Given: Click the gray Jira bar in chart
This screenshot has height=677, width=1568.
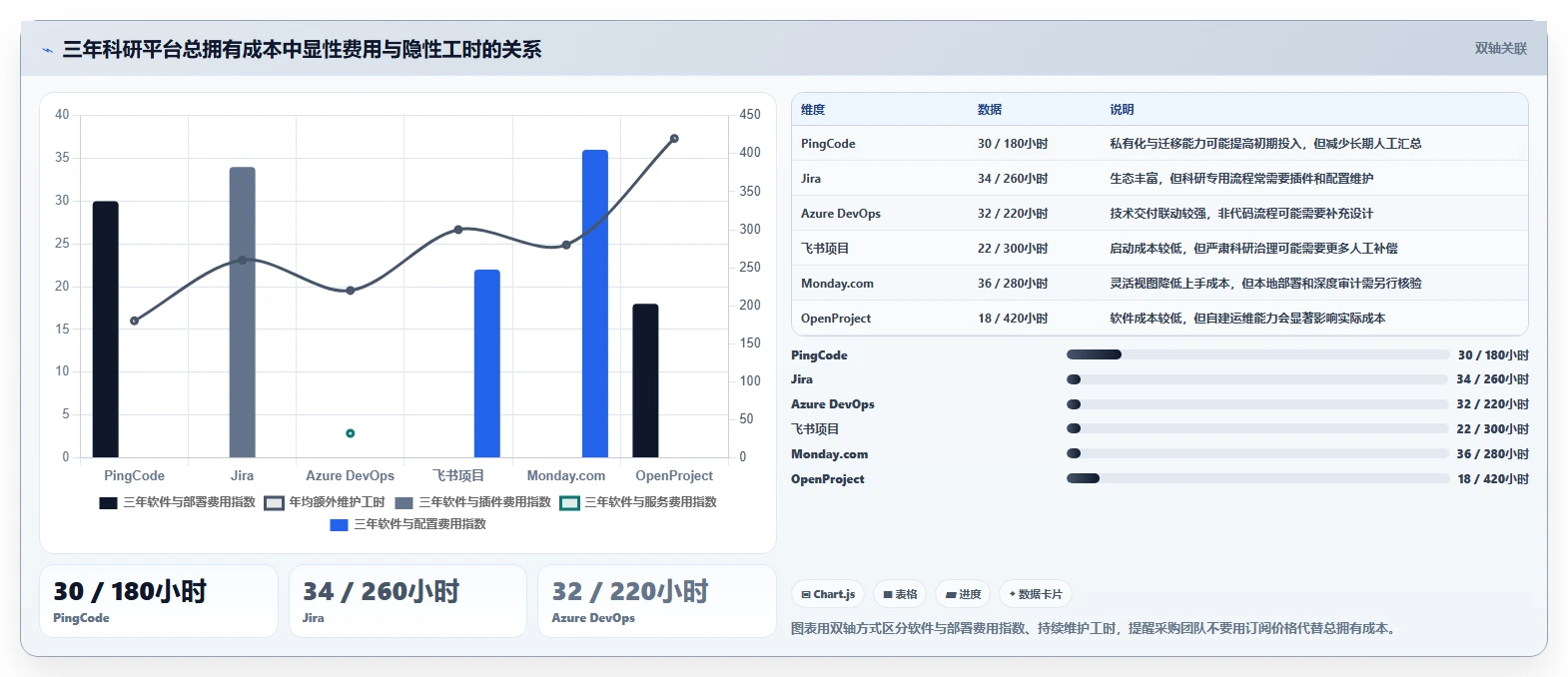Looking at the screenshot, I should [243, 313].
